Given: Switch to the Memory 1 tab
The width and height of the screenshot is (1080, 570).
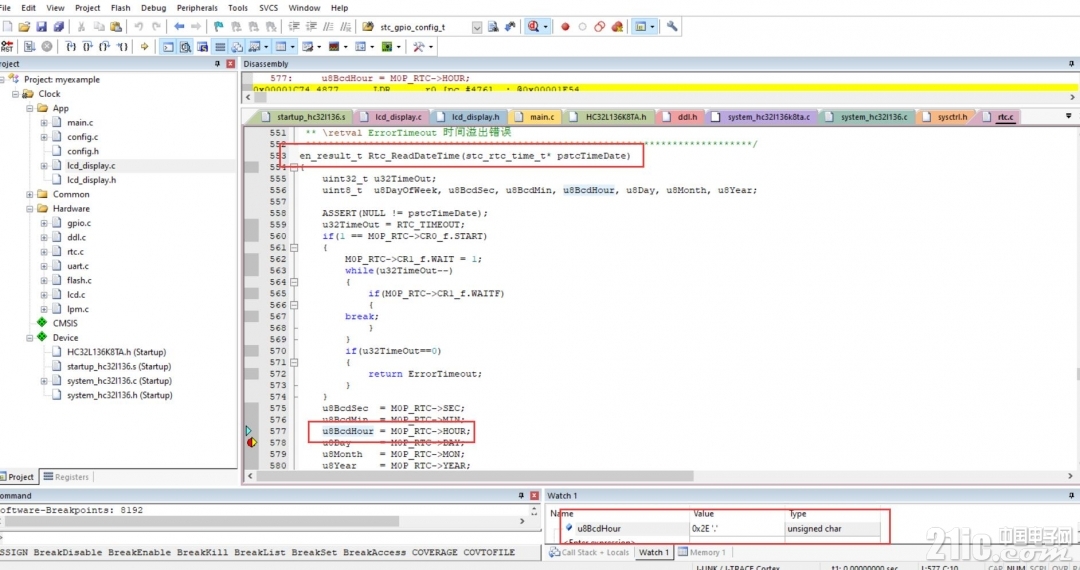Looking at the screenshot, I should (703, 552).
